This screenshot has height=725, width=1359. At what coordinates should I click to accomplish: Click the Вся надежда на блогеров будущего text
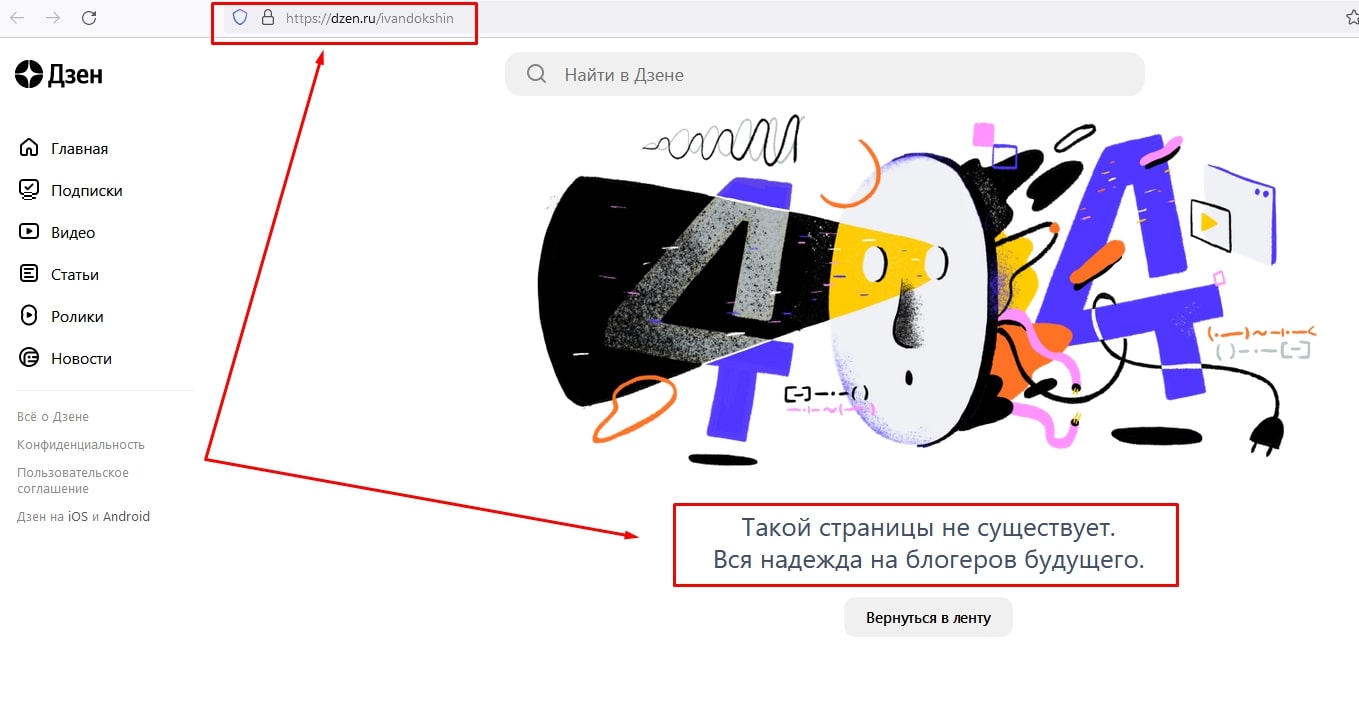coord(928,559)
